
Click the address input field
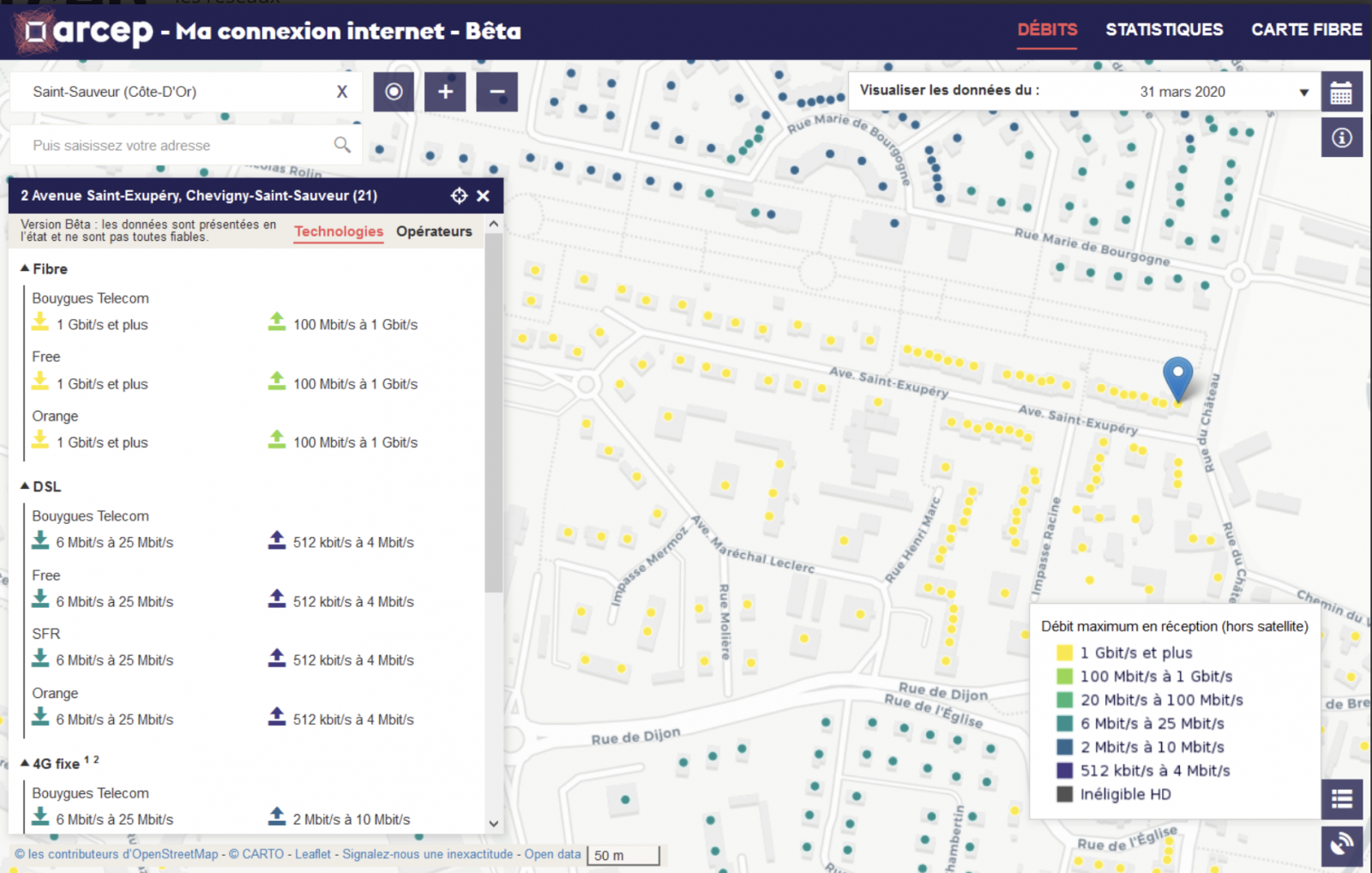171,145
